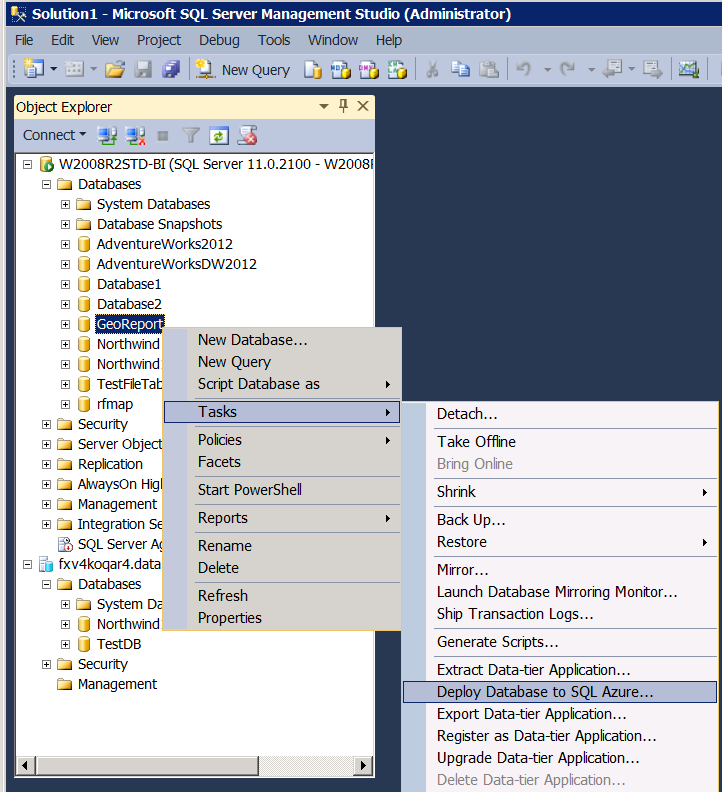
Task: Click the Paste clipboard icon
Action: pyautogui.click(x=489, y=69)
